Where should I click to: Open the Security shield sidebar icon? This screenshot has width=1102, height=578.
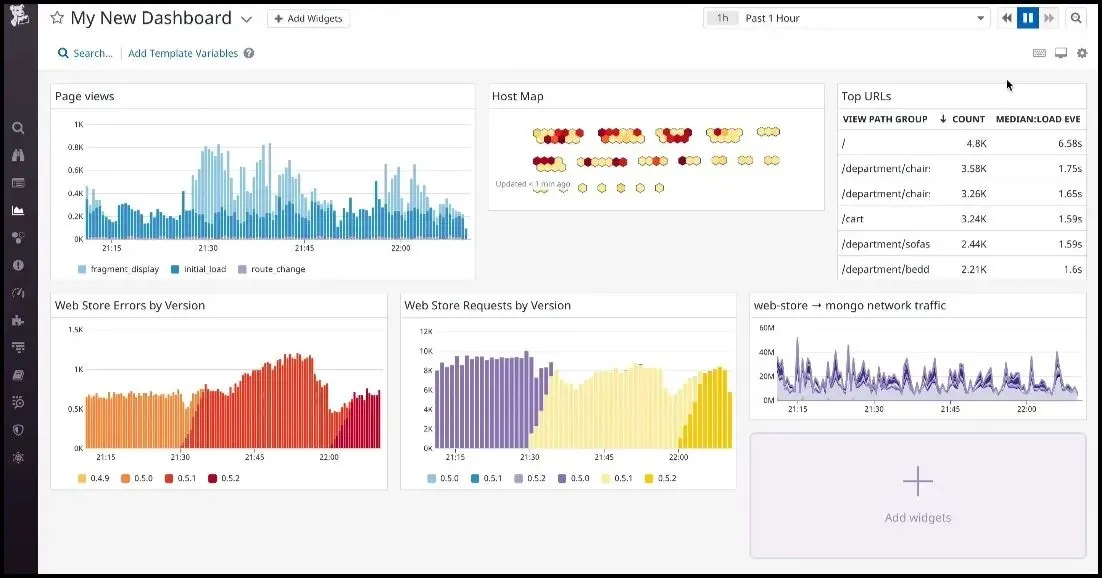click(18, 430)
